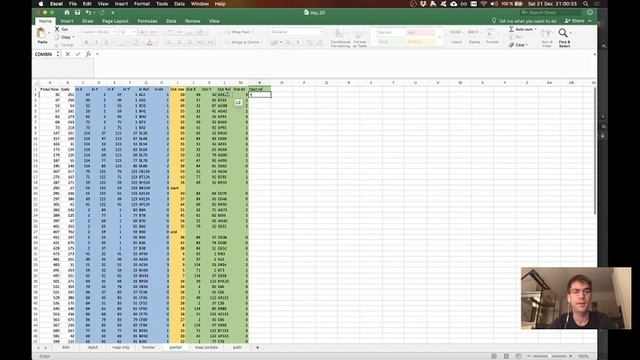Expand the formula bar arrow

tap(594, 54)
